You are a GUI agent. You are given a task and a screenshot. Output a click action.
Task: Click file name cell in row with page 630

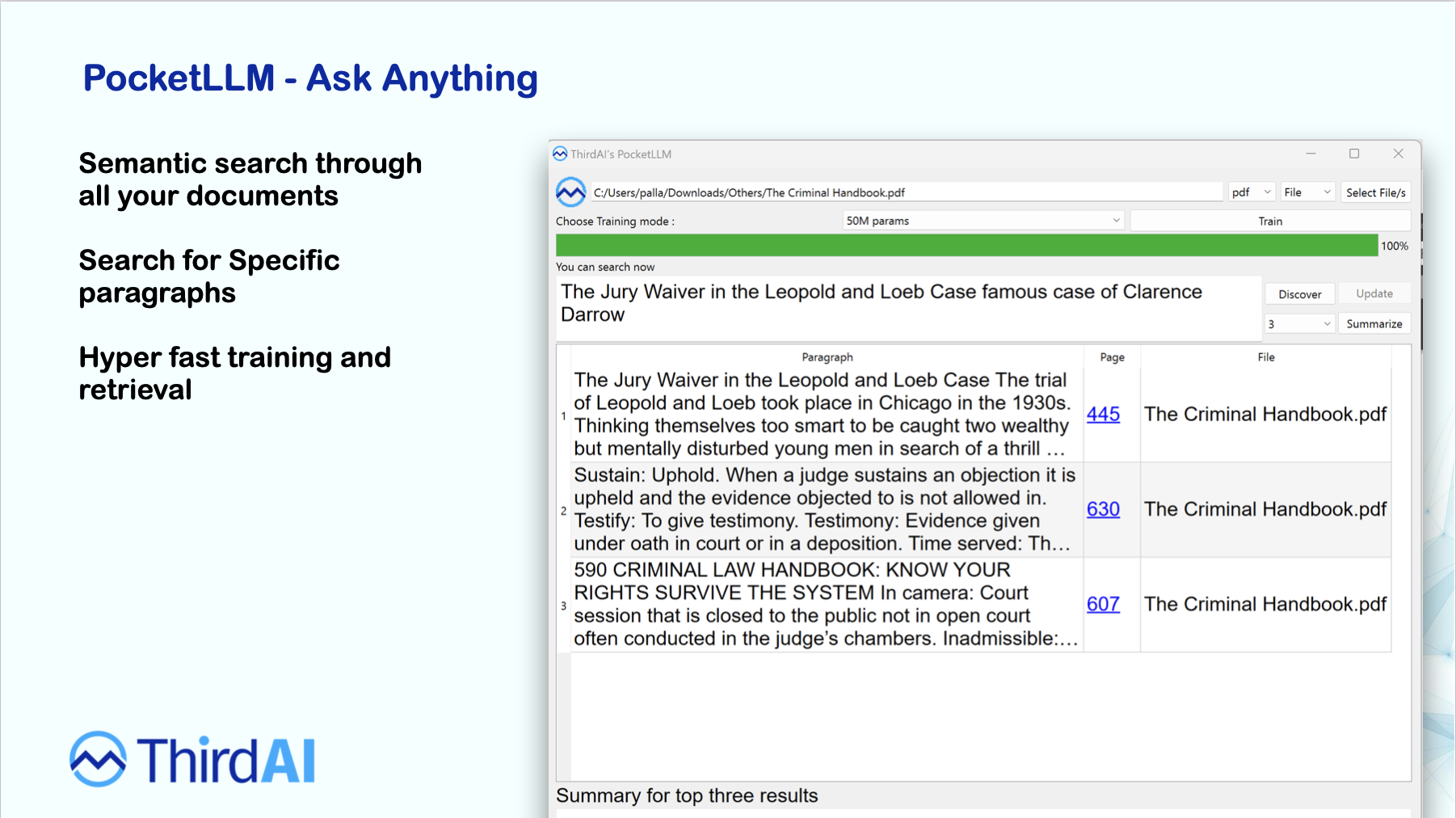(x=1265, y=509)
